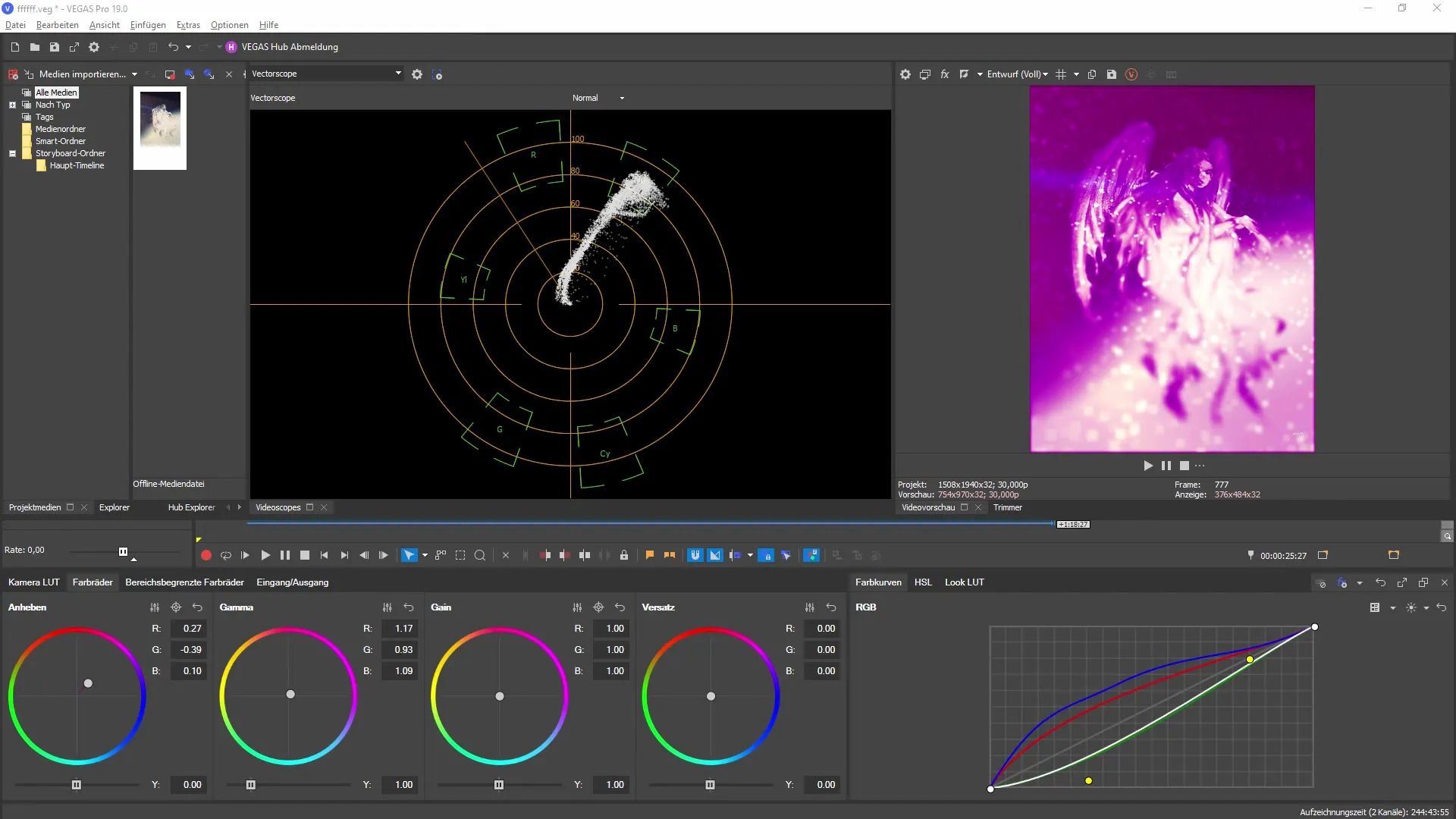Toggle the event lock icon
The width and height of the screenshot is (1456, 819).
[x=624, y=556]
